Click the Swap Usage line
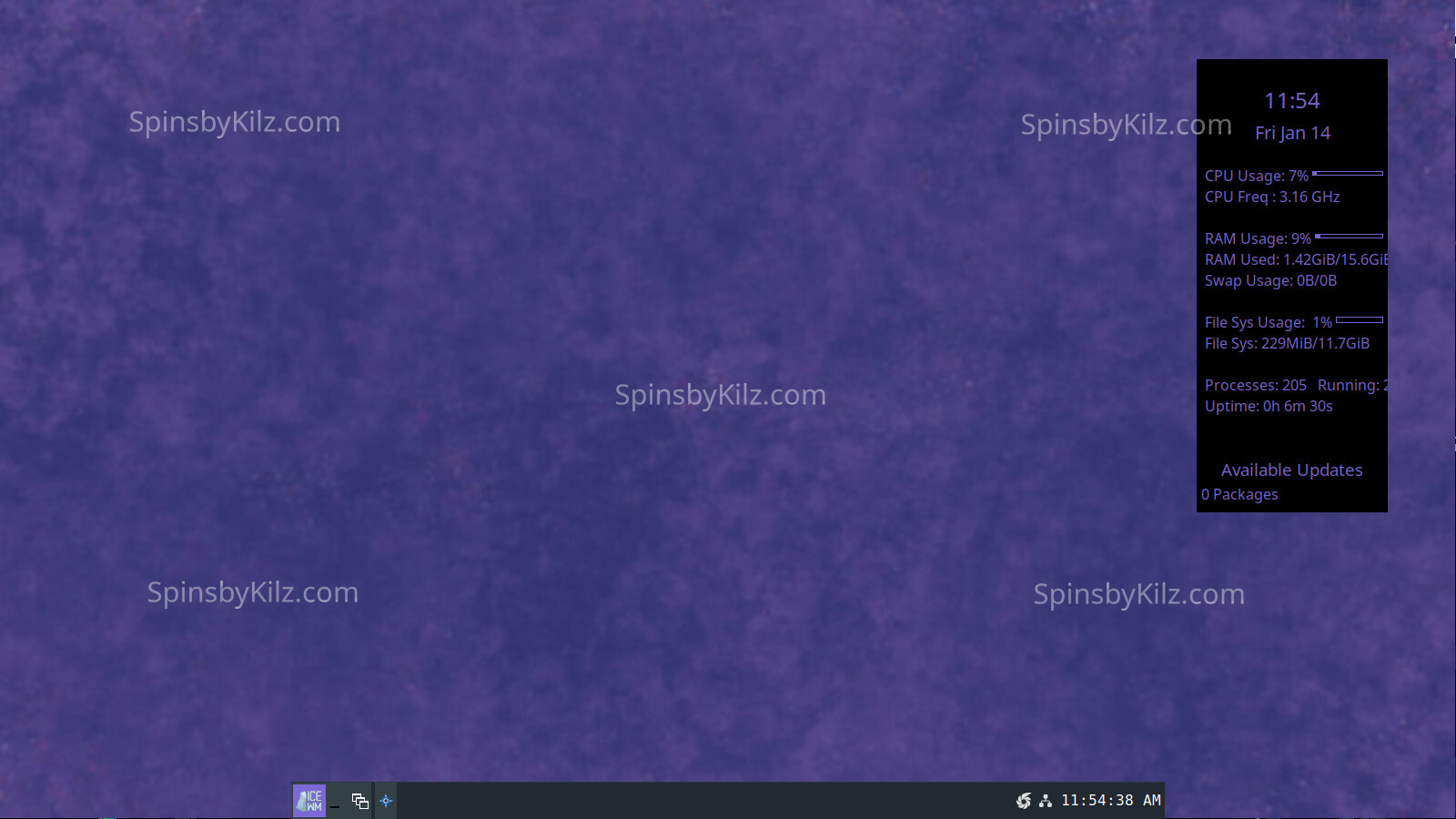 [x=1270, y=281]
